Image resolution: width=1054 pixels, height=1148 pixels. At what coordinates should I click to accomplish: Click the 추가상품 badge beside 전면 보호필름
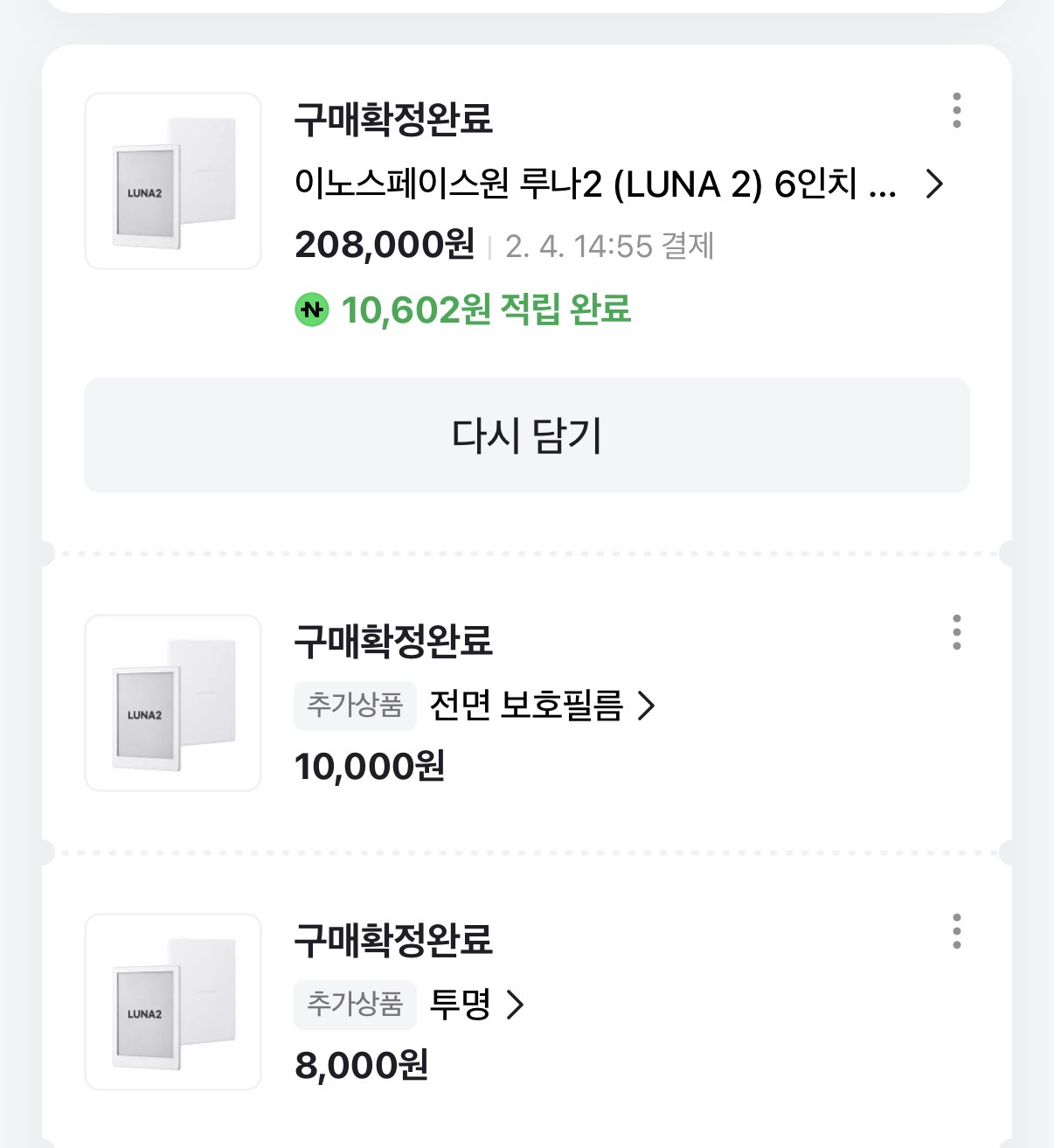click(x=355, y=706)
